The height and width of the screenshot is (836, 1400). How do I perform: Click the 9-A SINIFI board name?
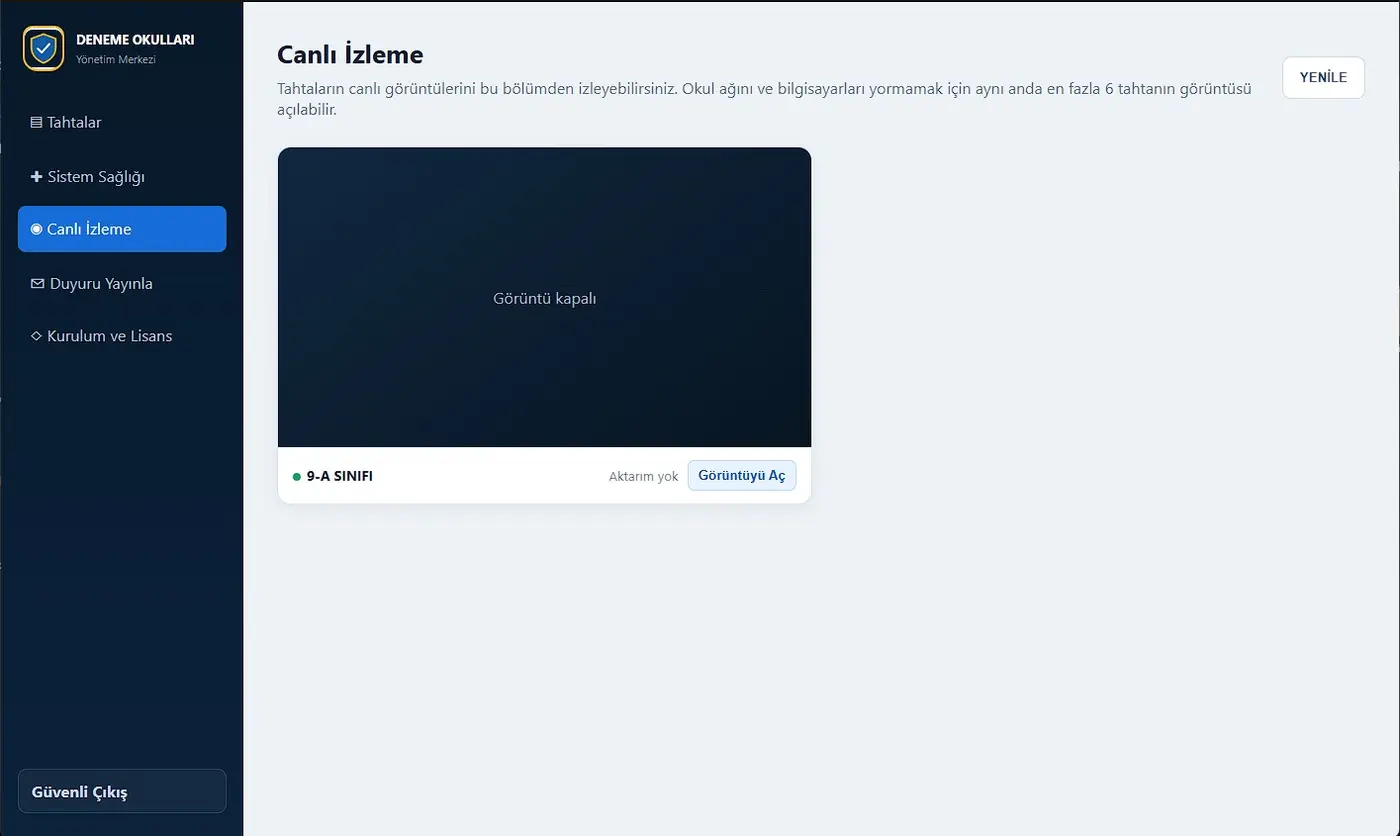click(x=340, y=476)
